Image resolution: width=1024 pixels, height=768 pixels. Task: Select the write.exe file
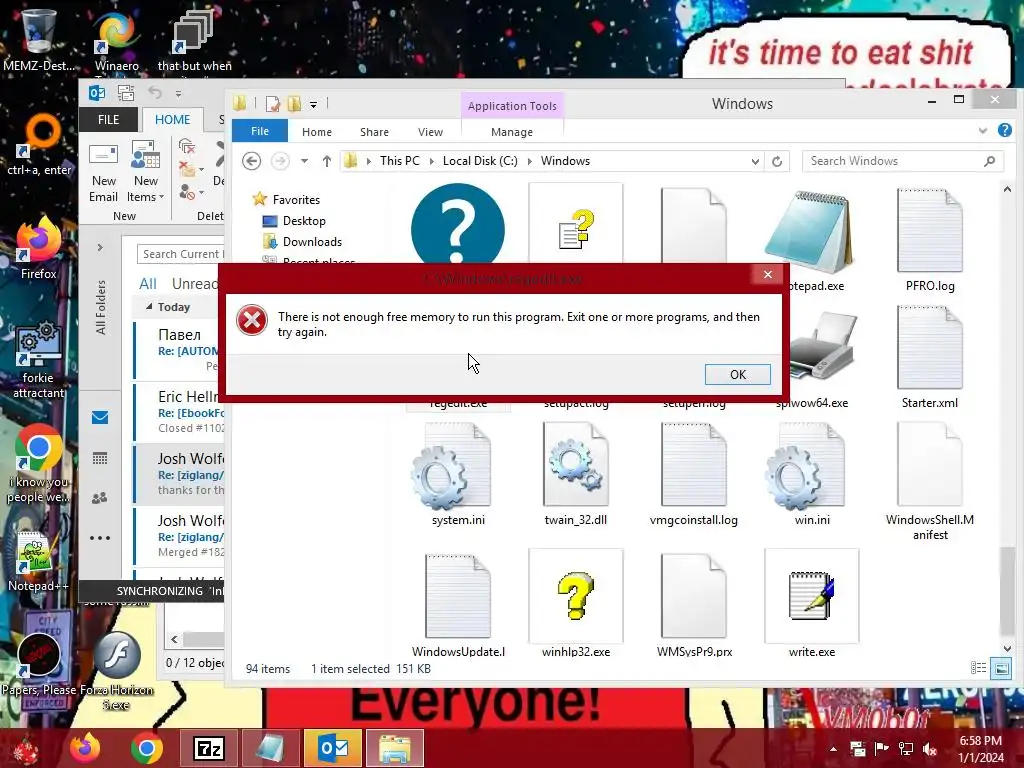pyautogui.click(x=812, y=605)
